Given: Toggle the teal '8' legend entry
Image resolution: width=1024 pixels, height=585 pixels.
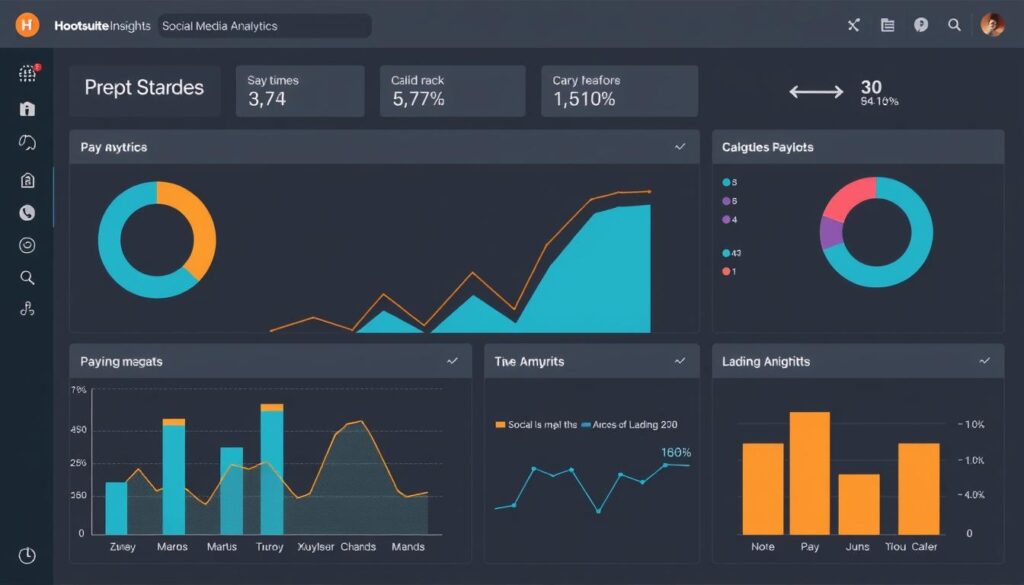Looking at the screenshot, I should point(729,183).
